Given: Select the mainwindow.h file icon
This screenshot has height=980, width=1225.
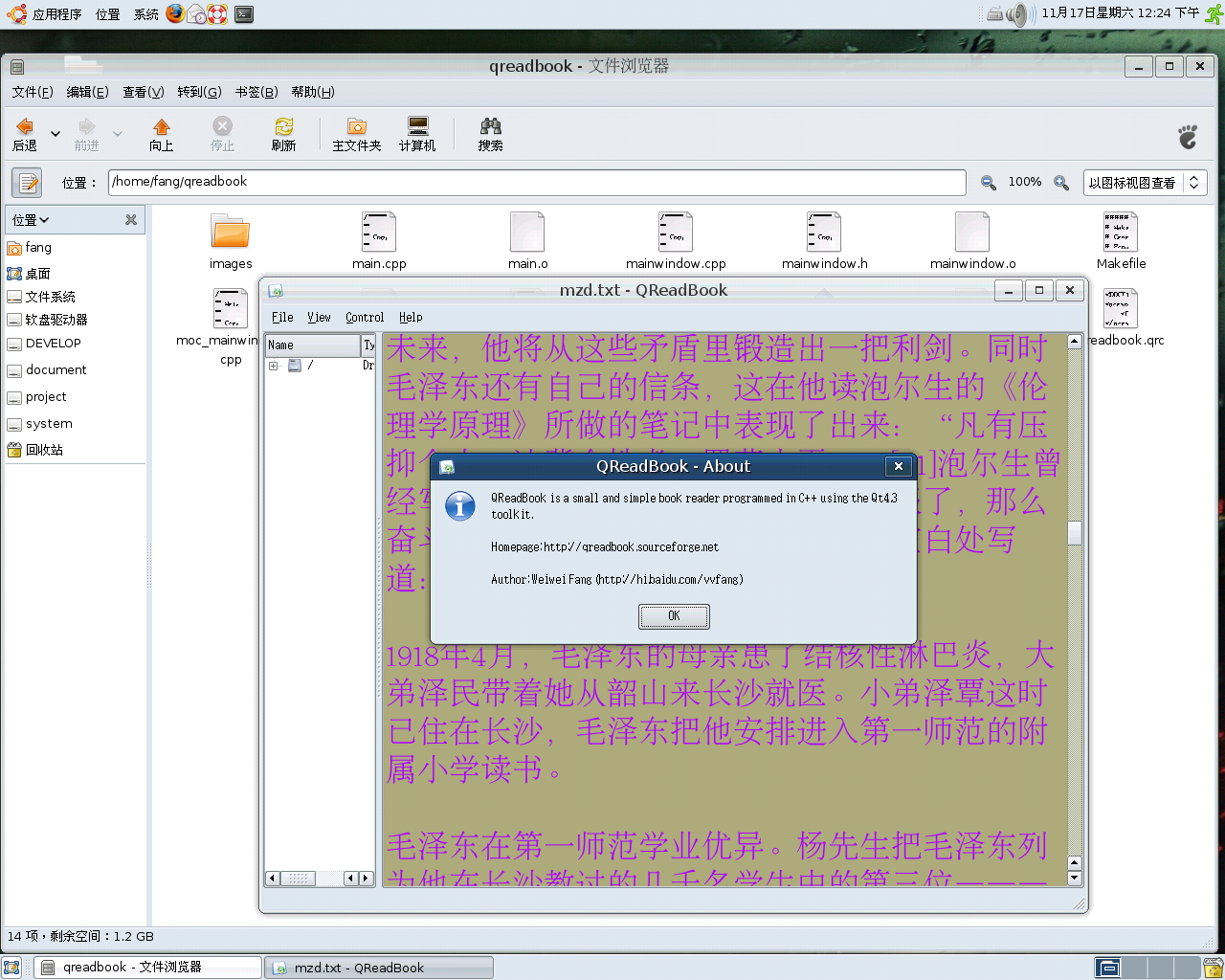Looking at the screenshot, I should tap(824, 232).
